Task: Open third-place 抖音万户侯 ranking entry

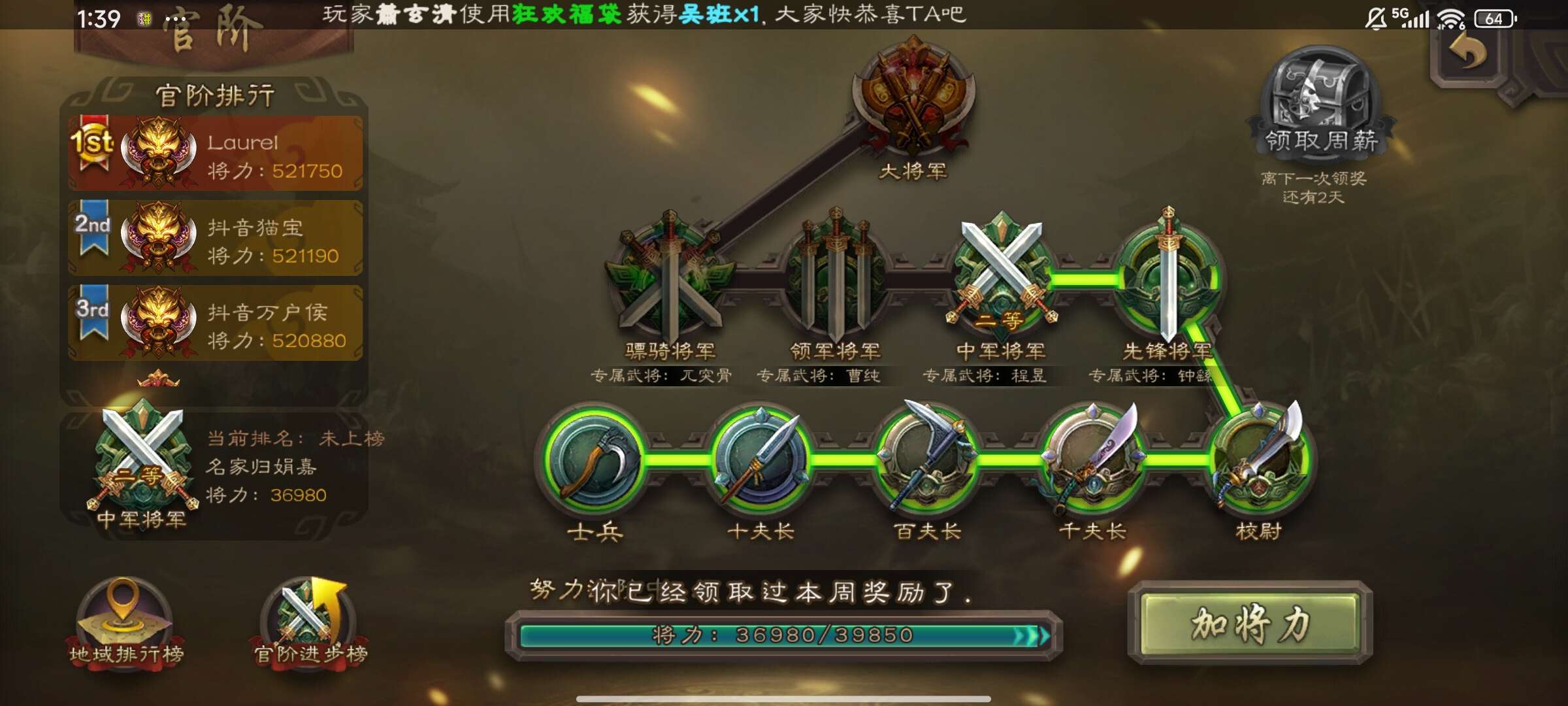Action: 216,323
